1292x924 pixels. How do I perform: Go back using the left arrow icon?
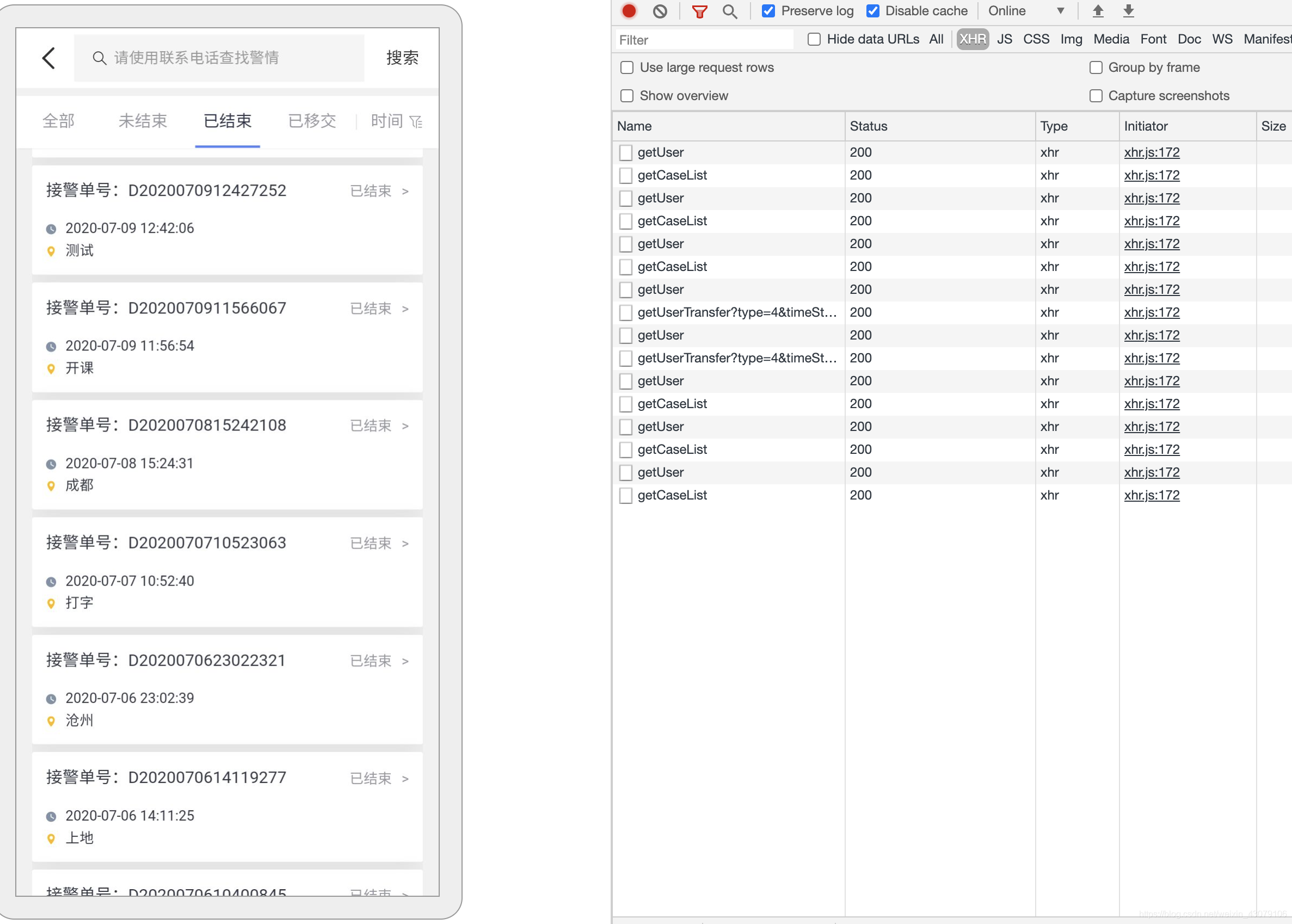[49, 58]
